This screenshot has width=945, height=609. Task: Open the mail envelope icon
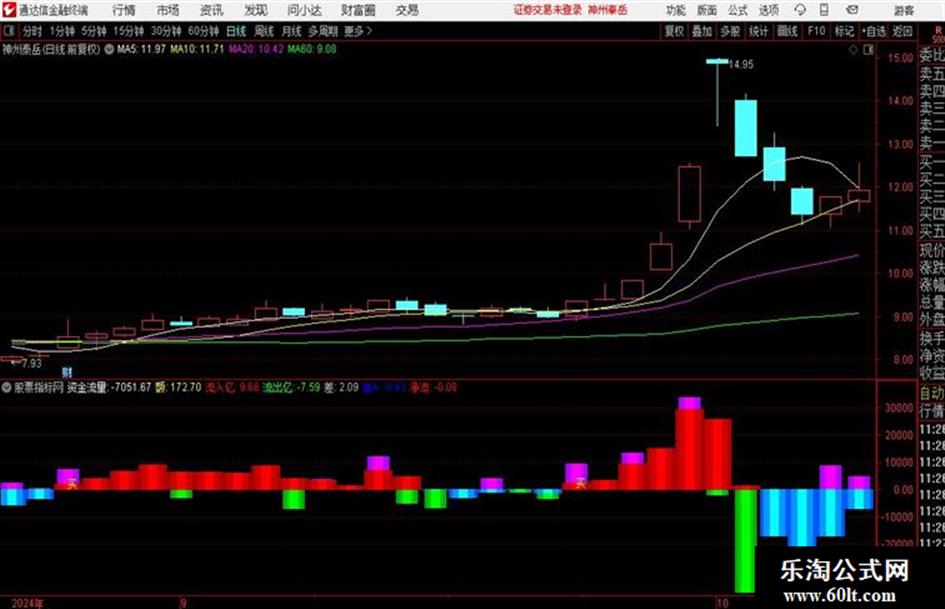click(x=852, y=10)
